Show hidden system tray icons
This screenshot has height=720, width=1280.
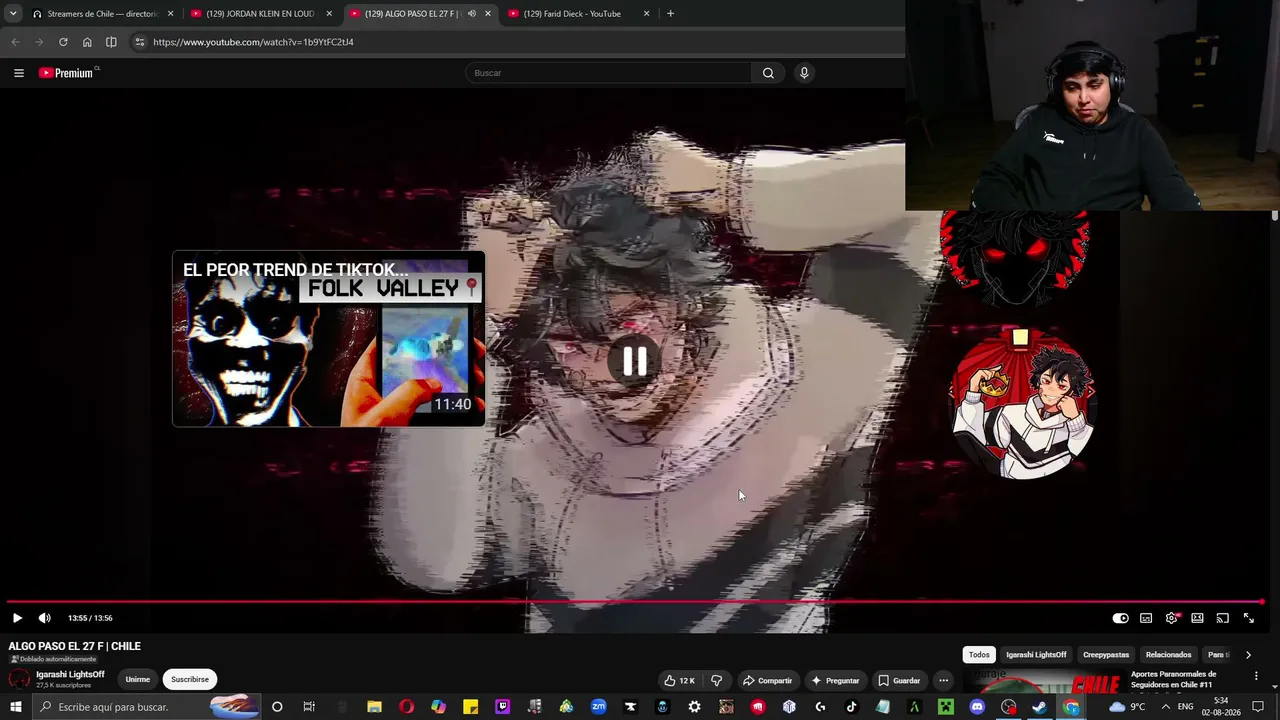[x=1165, y=707]
